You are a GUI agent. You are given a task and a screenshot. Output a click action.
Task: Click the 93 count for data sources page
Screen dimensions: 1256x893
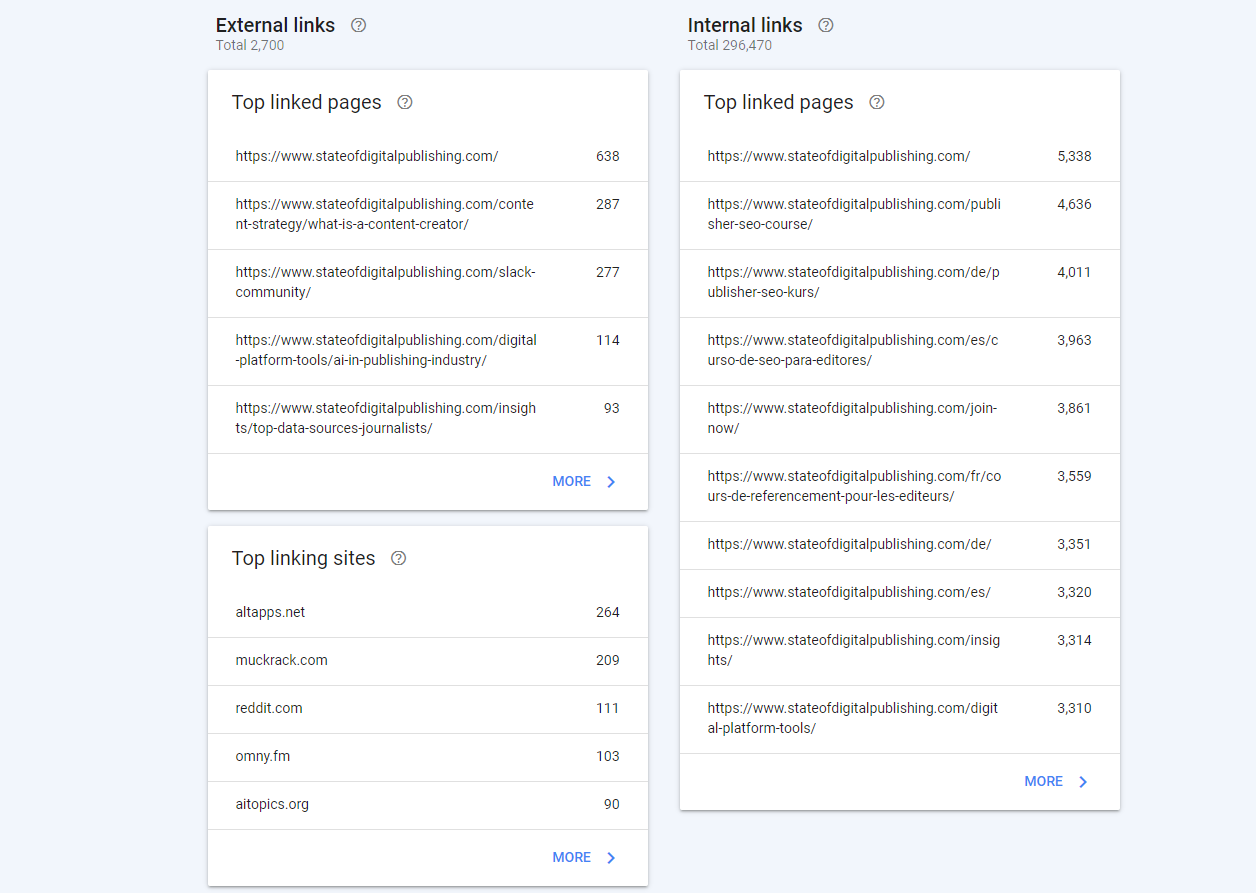click(x=612, y=408)
